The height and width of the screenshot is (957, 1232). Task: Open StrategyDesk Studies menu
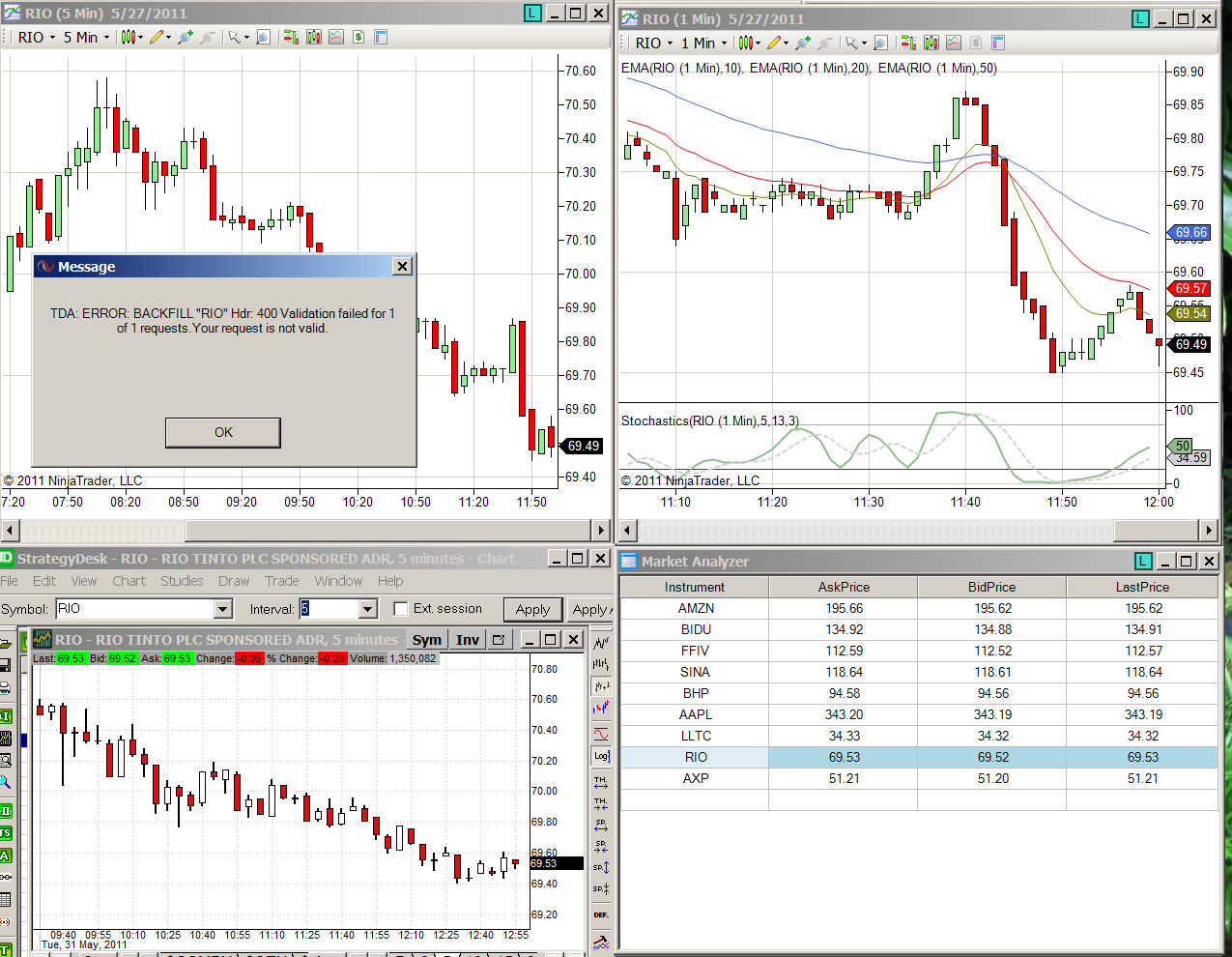point(182,581)
